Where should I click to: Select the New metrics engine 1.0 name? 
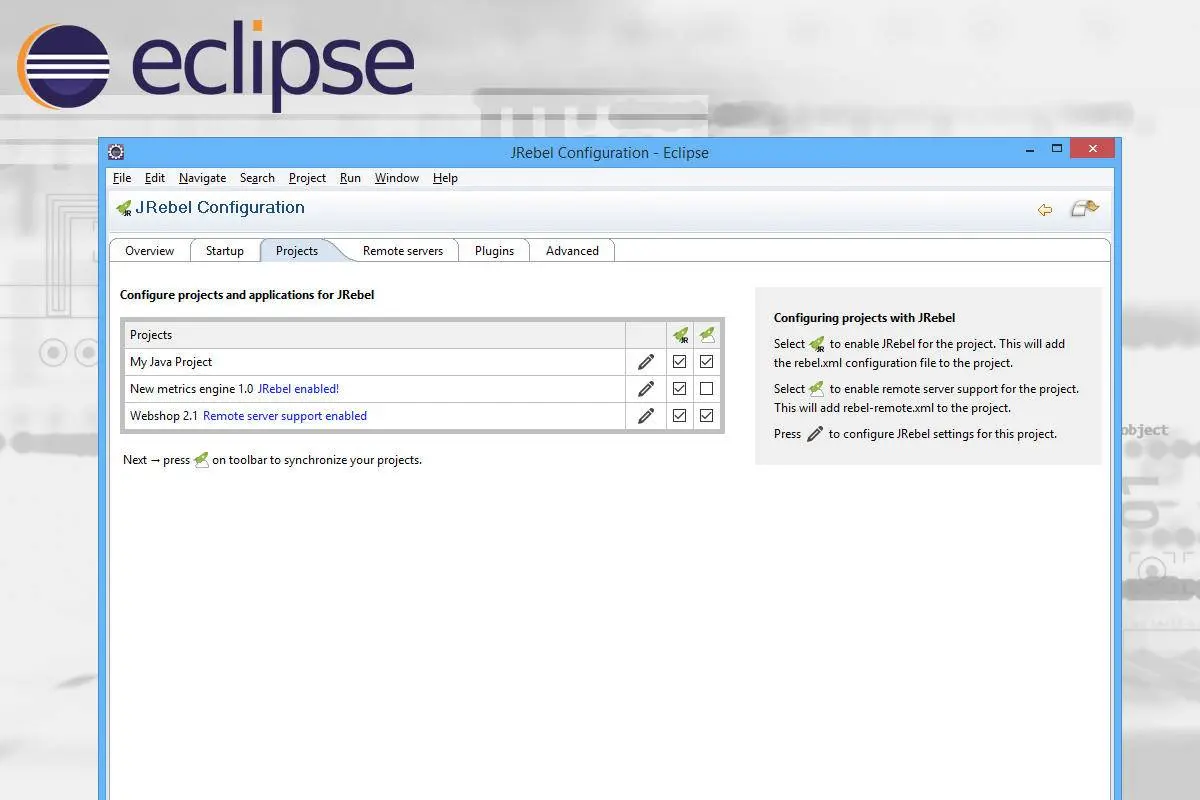tap(191, 389)
